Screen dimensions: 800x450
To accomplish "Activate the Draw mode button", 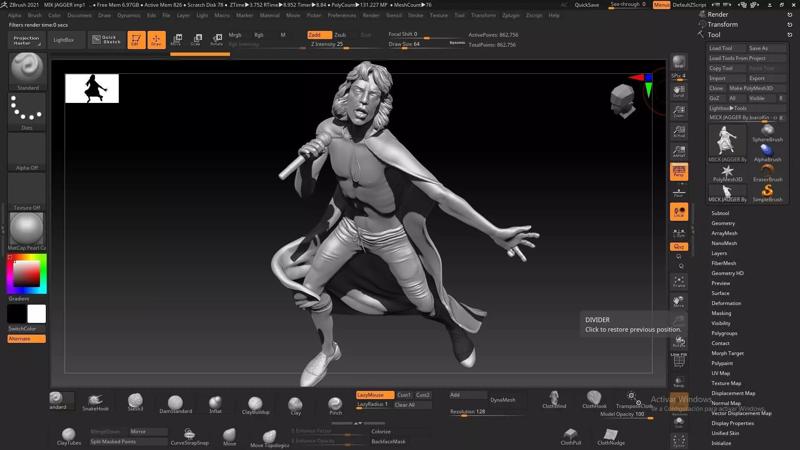I will 156,40.
